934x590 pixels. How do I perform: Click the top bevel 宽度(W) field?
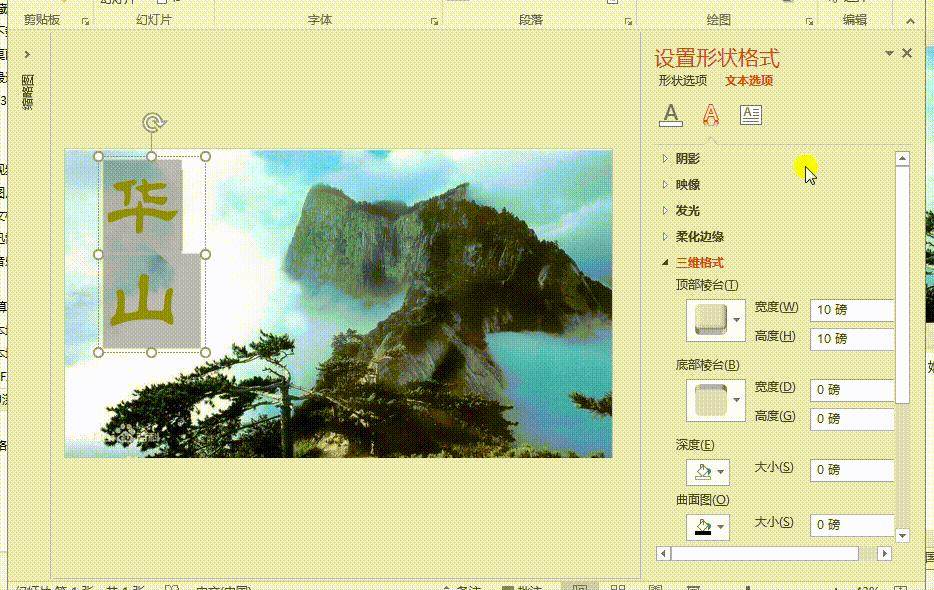click(852, 310)
